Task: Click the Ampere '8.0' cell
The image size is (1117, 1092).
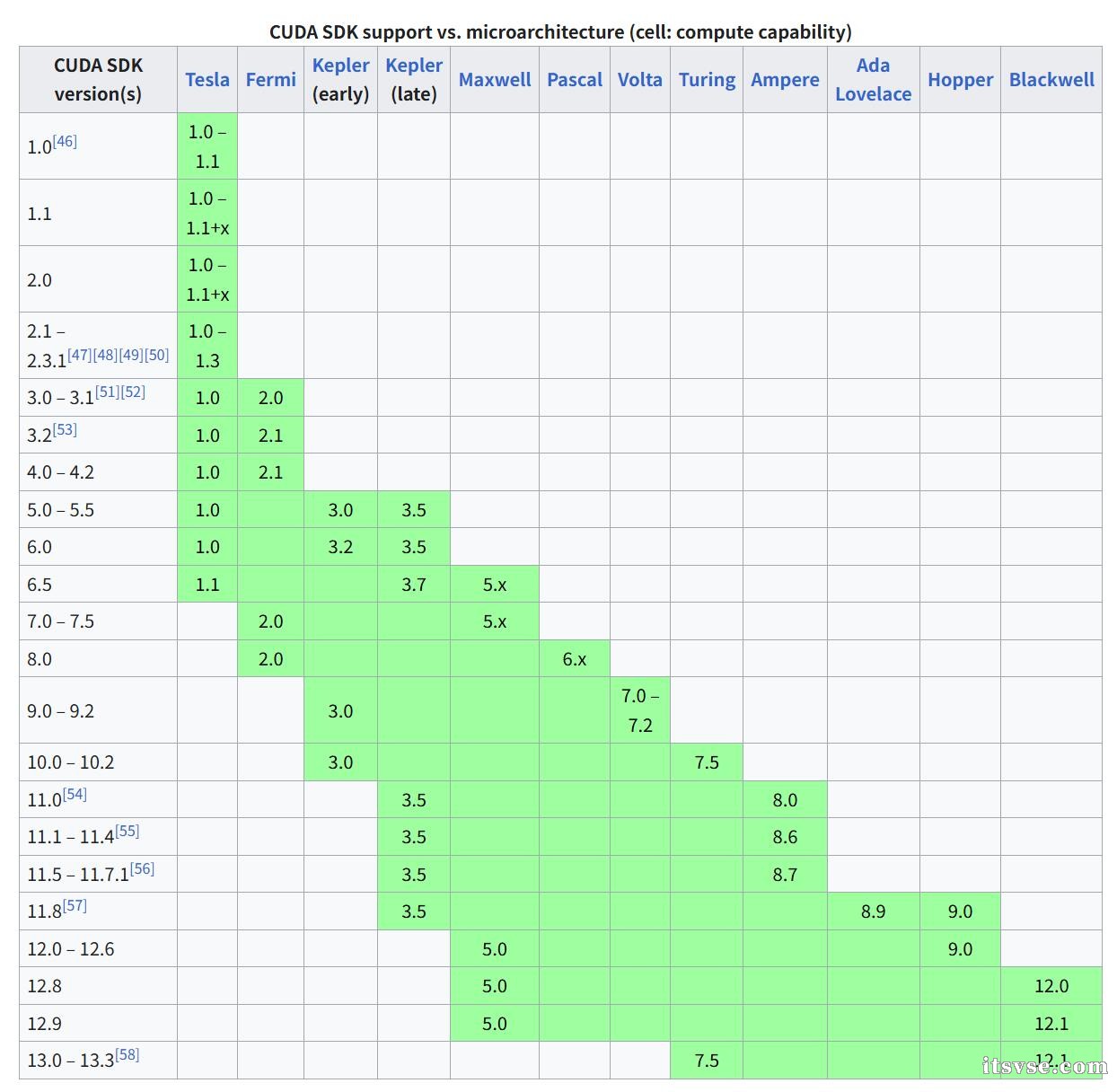Action: pos(785,800)
